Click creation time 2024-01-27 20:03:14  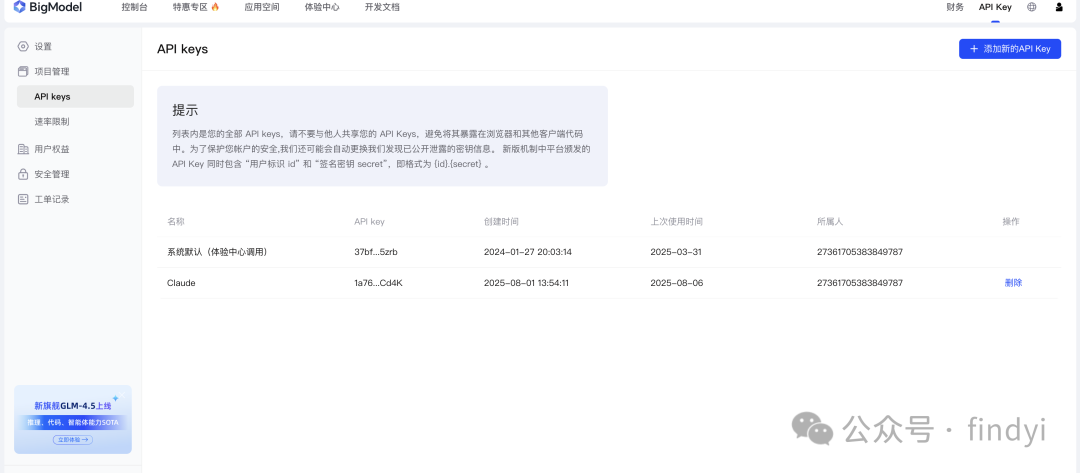click(x=528, y=252)
